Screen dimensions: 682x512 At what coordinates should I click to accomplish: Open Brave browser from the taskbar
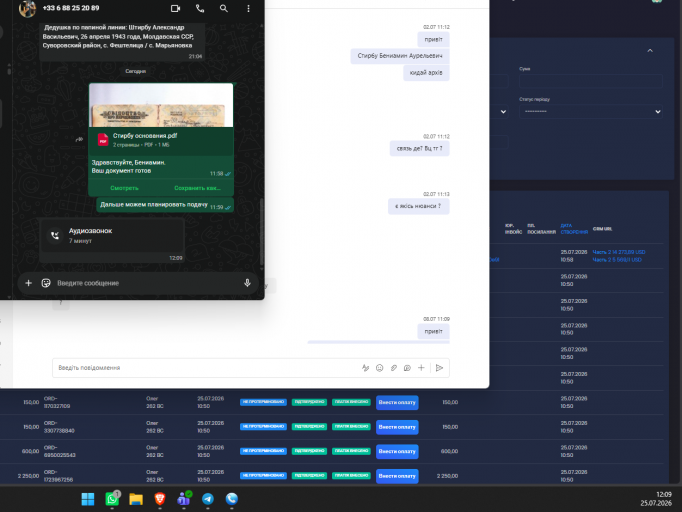[160, 499]
